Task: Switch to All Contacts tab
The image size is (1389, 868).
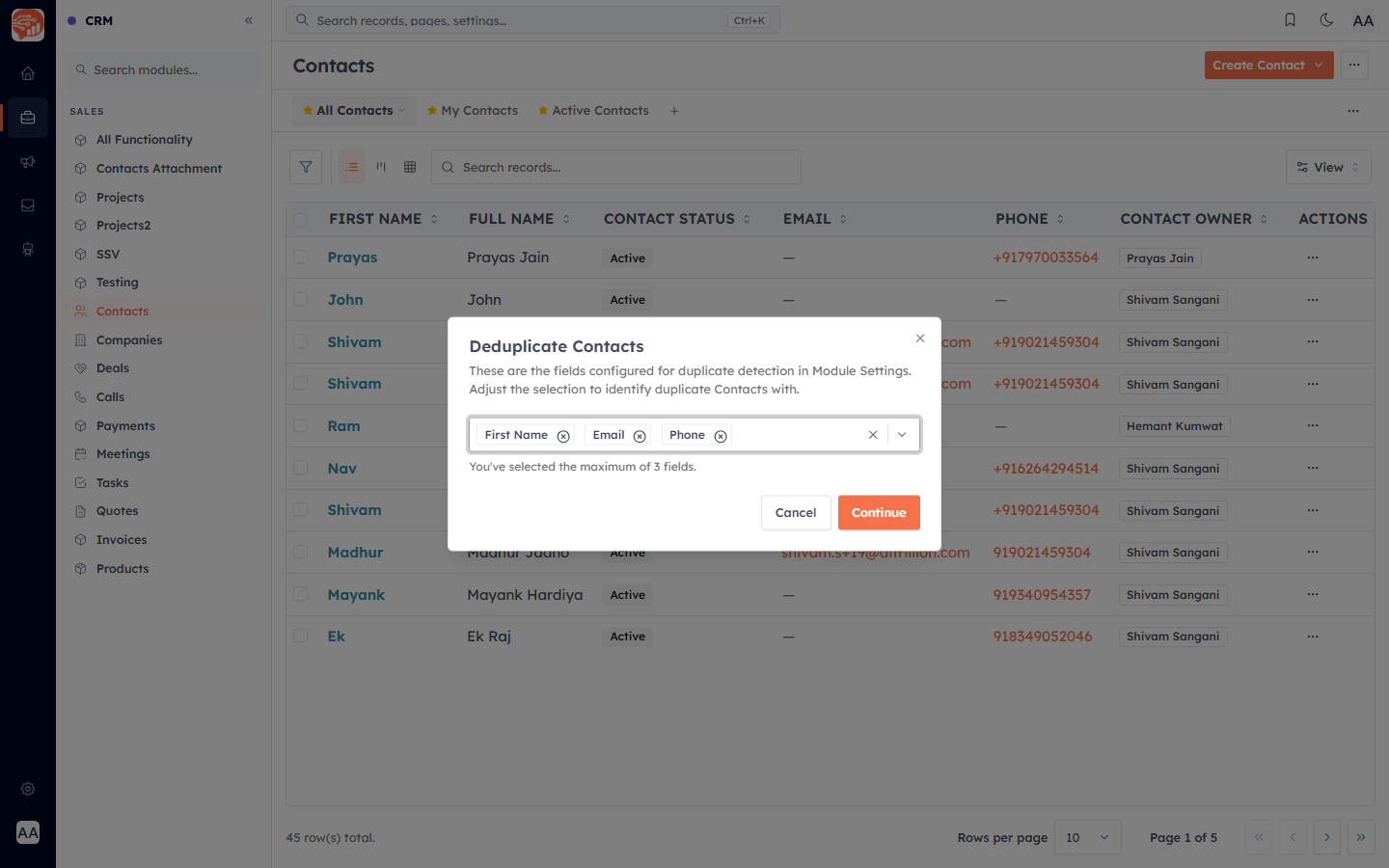Action: pos(354,111)
